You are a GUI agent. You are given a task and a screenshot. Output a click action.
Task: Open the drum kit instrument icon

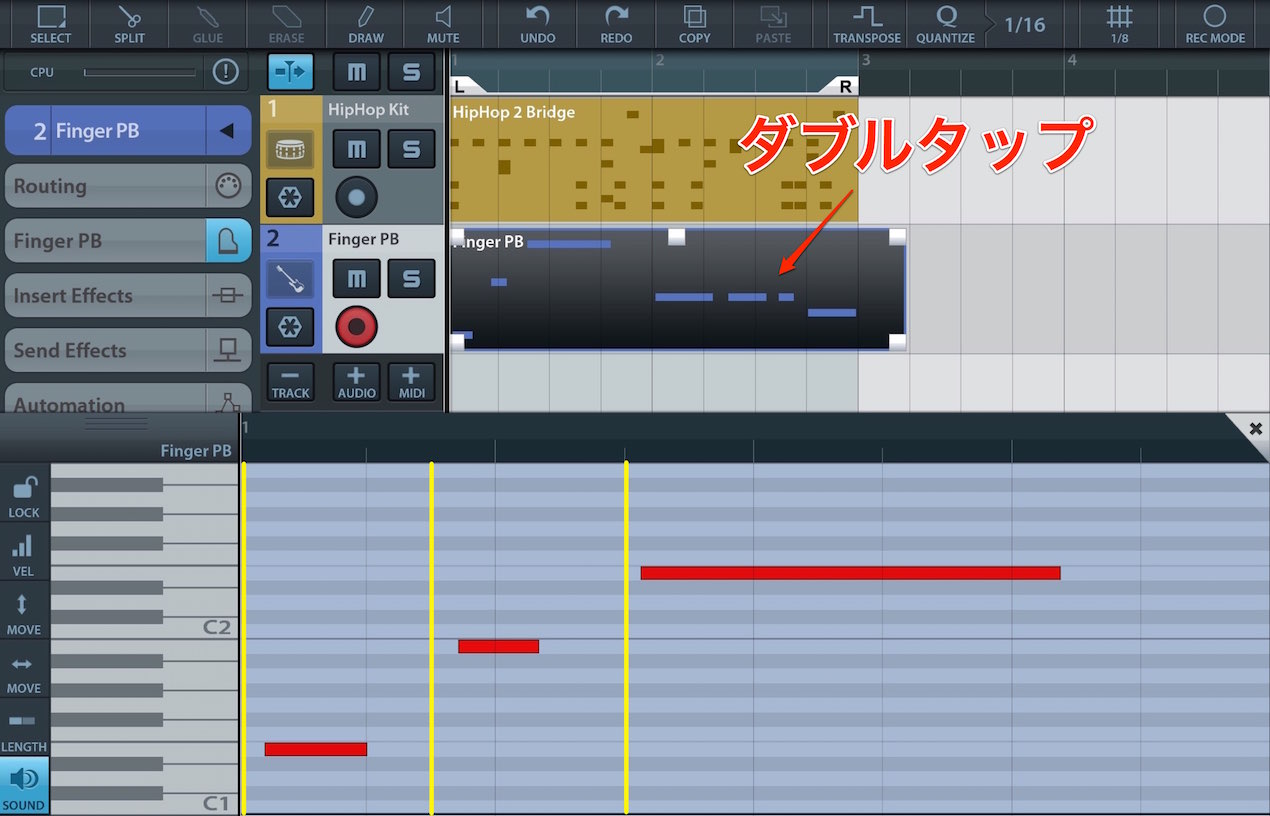tap(290, 150)
